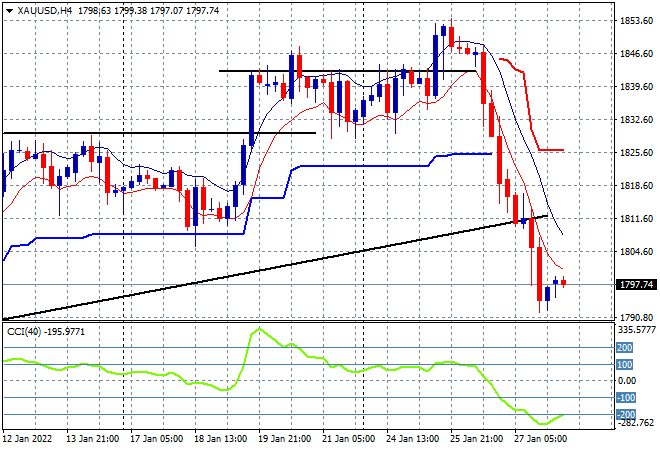Click the last red candle at 1797.74
This screenshot has width=660, height=450.
(563, 283)
